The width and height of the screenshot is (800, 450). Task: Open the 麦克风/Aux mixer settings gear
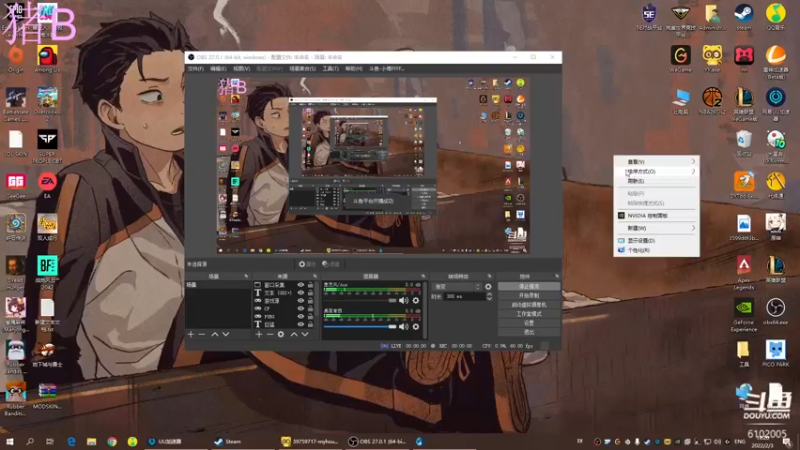(x=416, y=301)
